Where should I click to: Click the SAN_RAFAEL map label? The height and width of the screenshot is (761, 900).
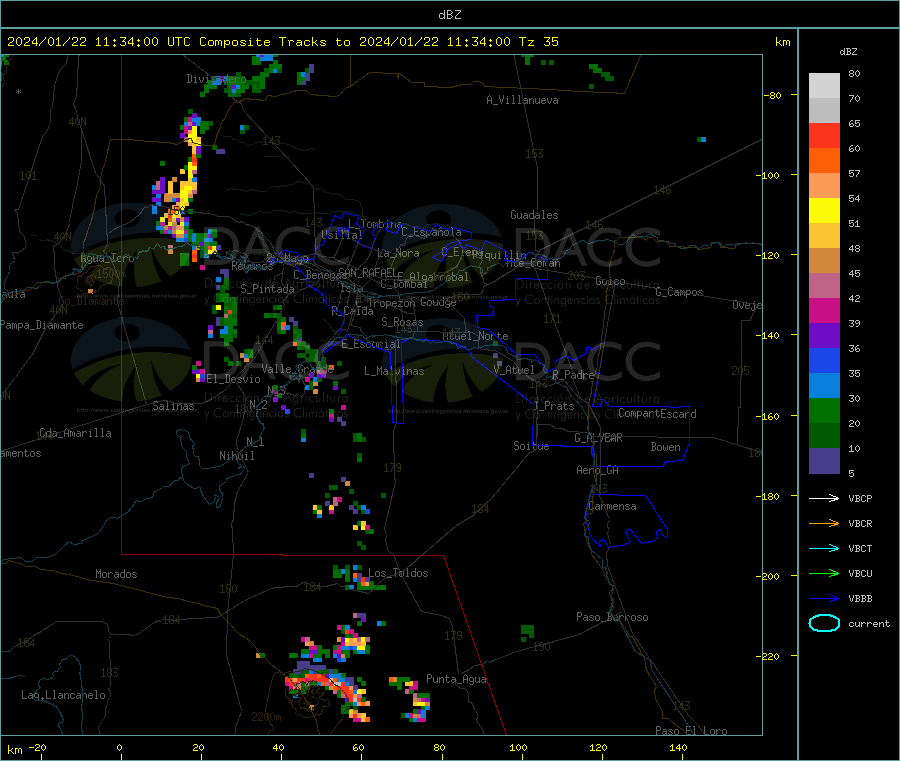pyautogui.click(x=367, y=272)
